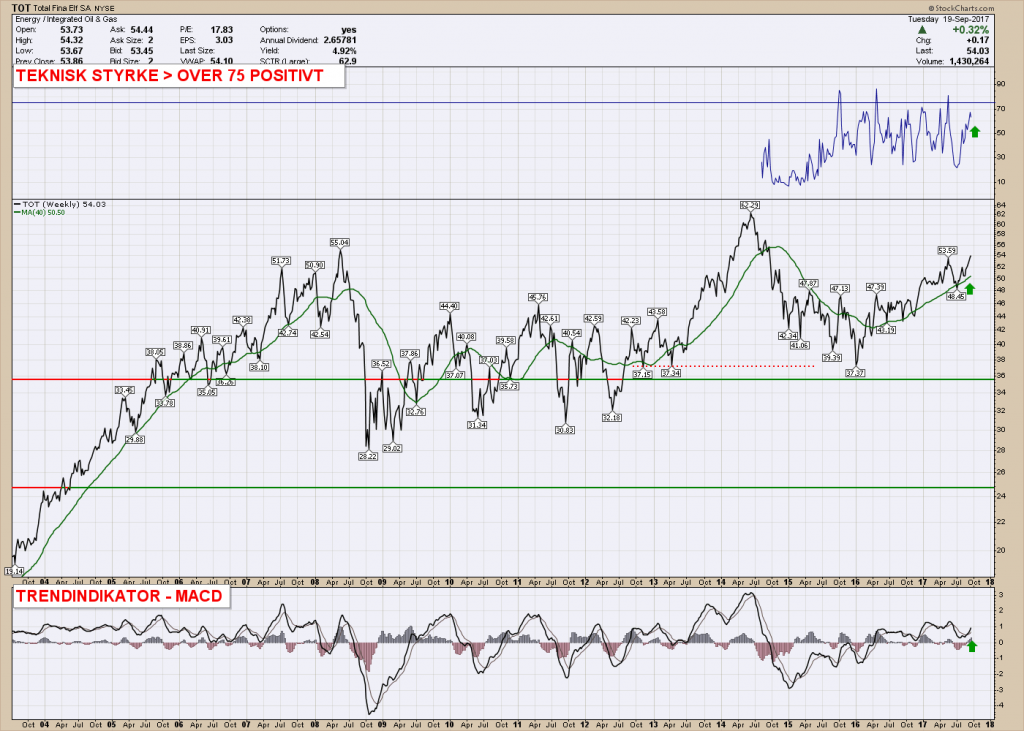Click the Options value yes
1024x731 pixels.
click(349, 29)
